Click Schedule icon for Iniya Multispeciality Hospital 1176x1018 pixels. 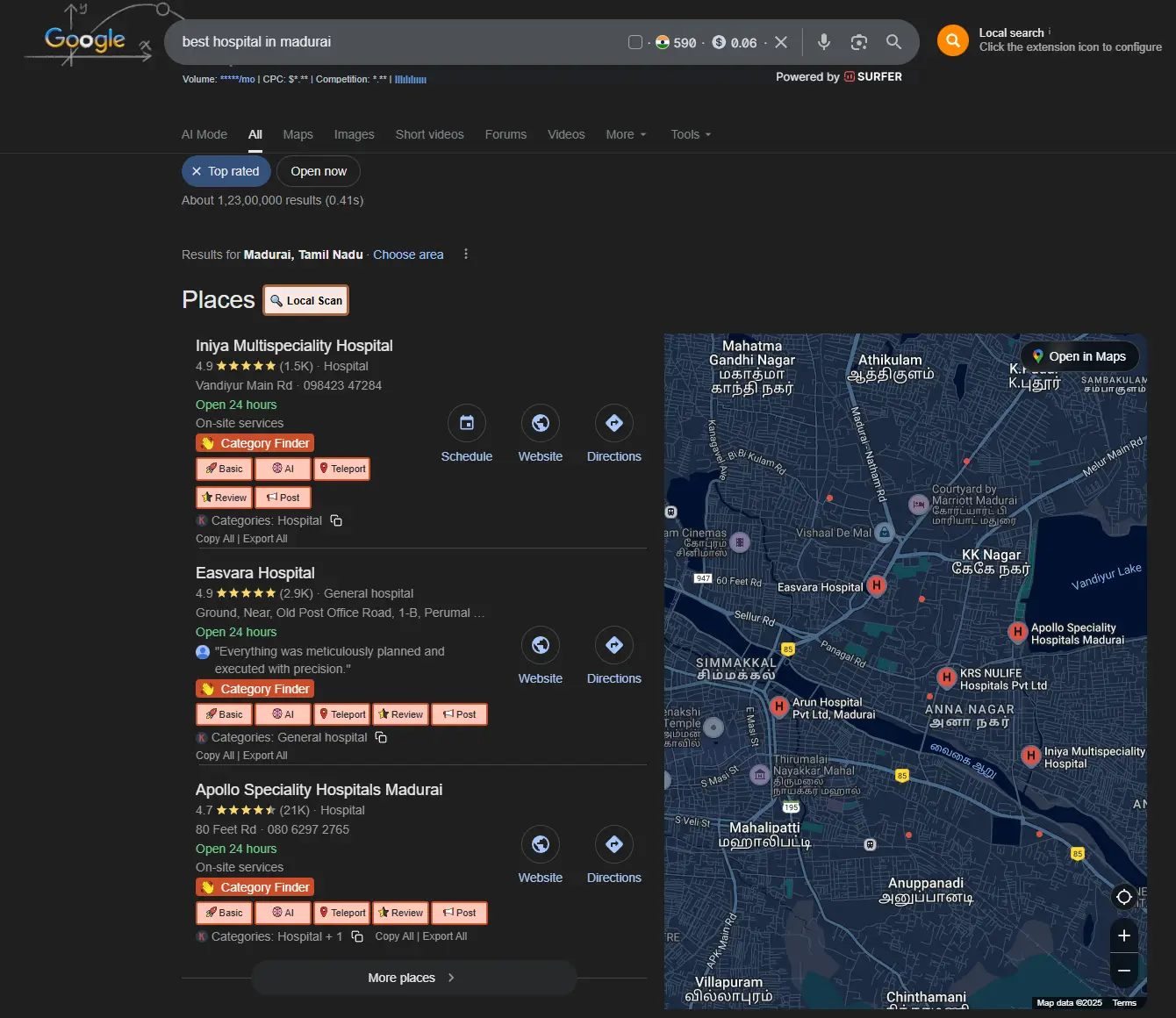pyautogui.click(x=466, y=423)
